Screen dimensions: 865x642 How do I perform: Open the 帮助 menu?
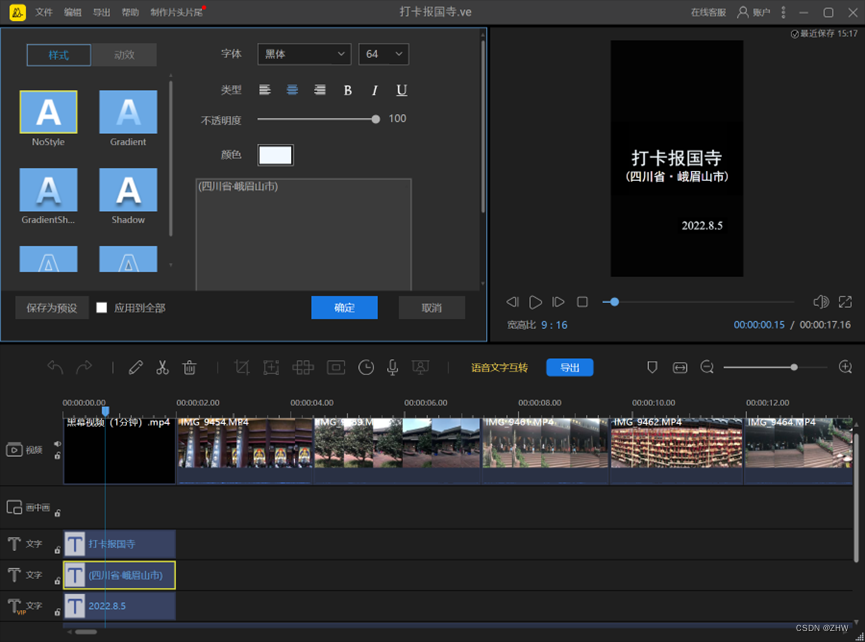[130, 12]
